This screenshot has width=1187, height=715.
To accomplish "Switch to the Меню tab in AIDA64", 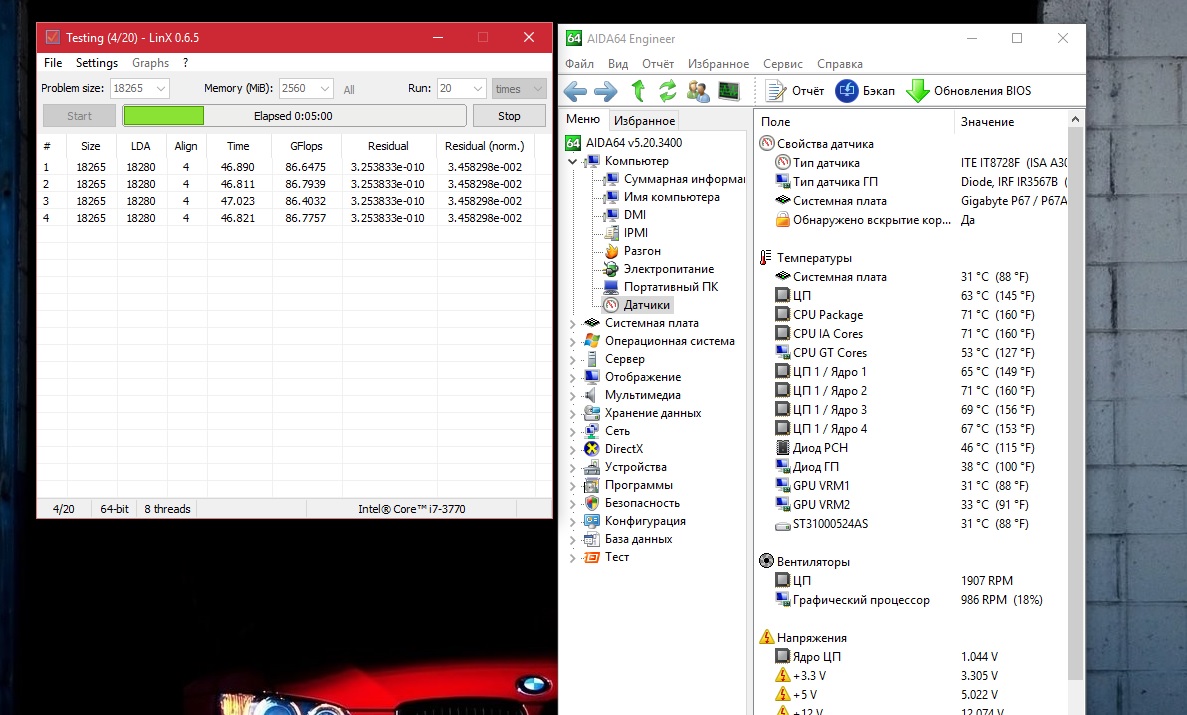I will (x=583, y=119).
